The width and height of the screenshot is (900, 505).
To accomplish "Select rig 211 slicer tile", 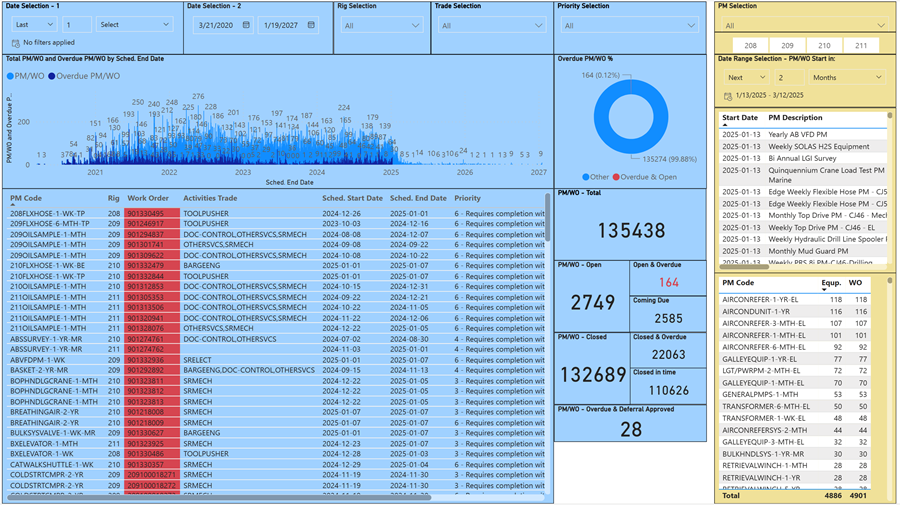I will pos(860,46).
